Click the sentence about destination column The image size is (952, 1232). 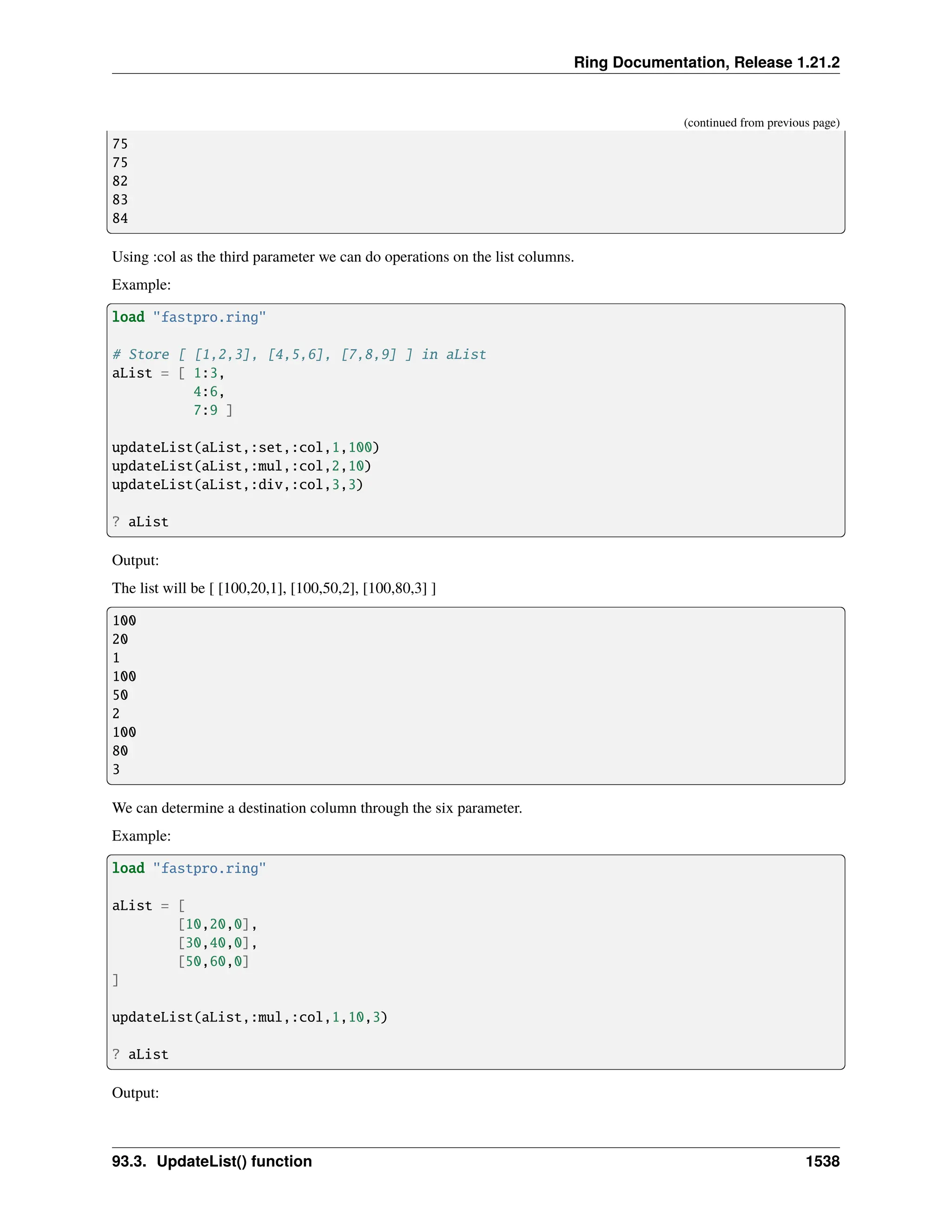[317, 808]
